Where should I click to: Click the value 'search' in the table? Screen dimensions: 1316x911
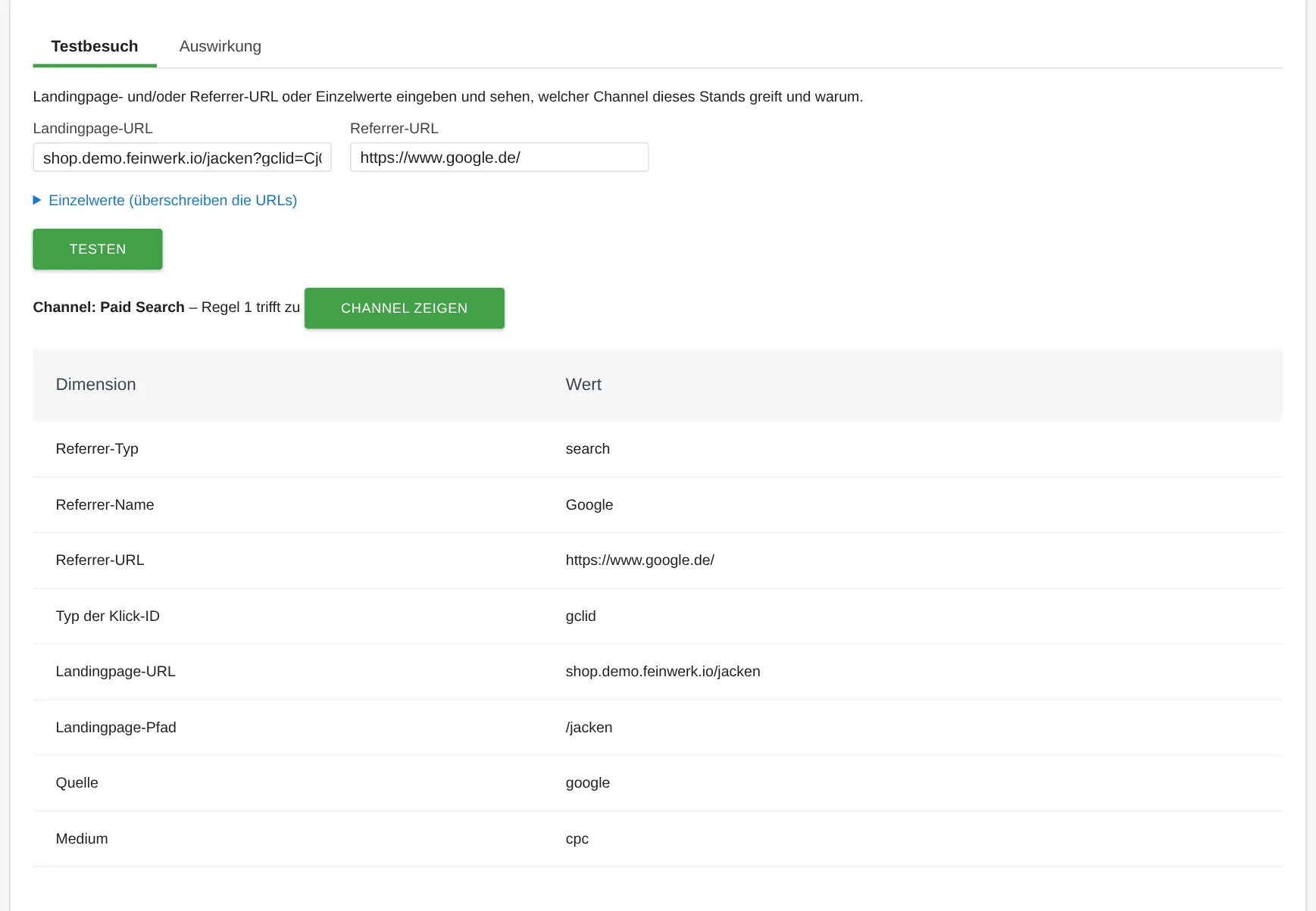588,449
